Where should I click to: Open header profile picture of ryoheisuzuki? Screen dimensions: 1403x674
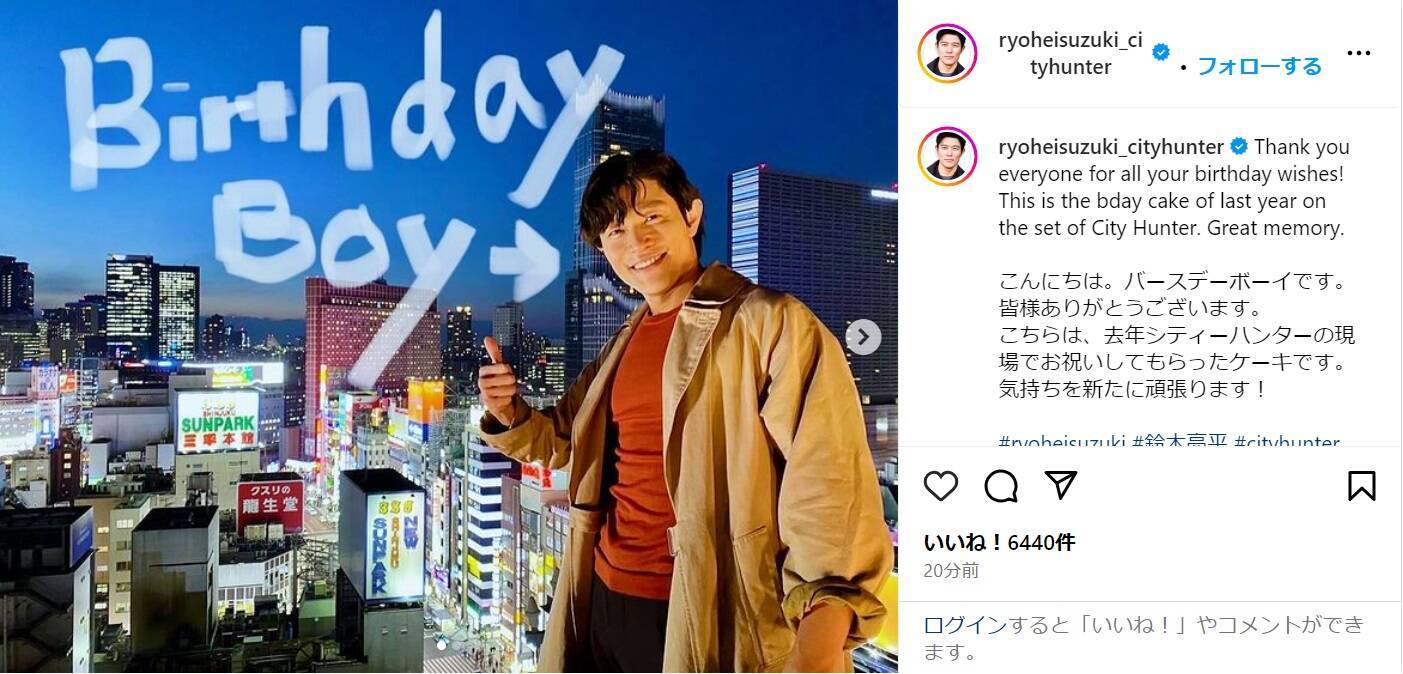947,53
